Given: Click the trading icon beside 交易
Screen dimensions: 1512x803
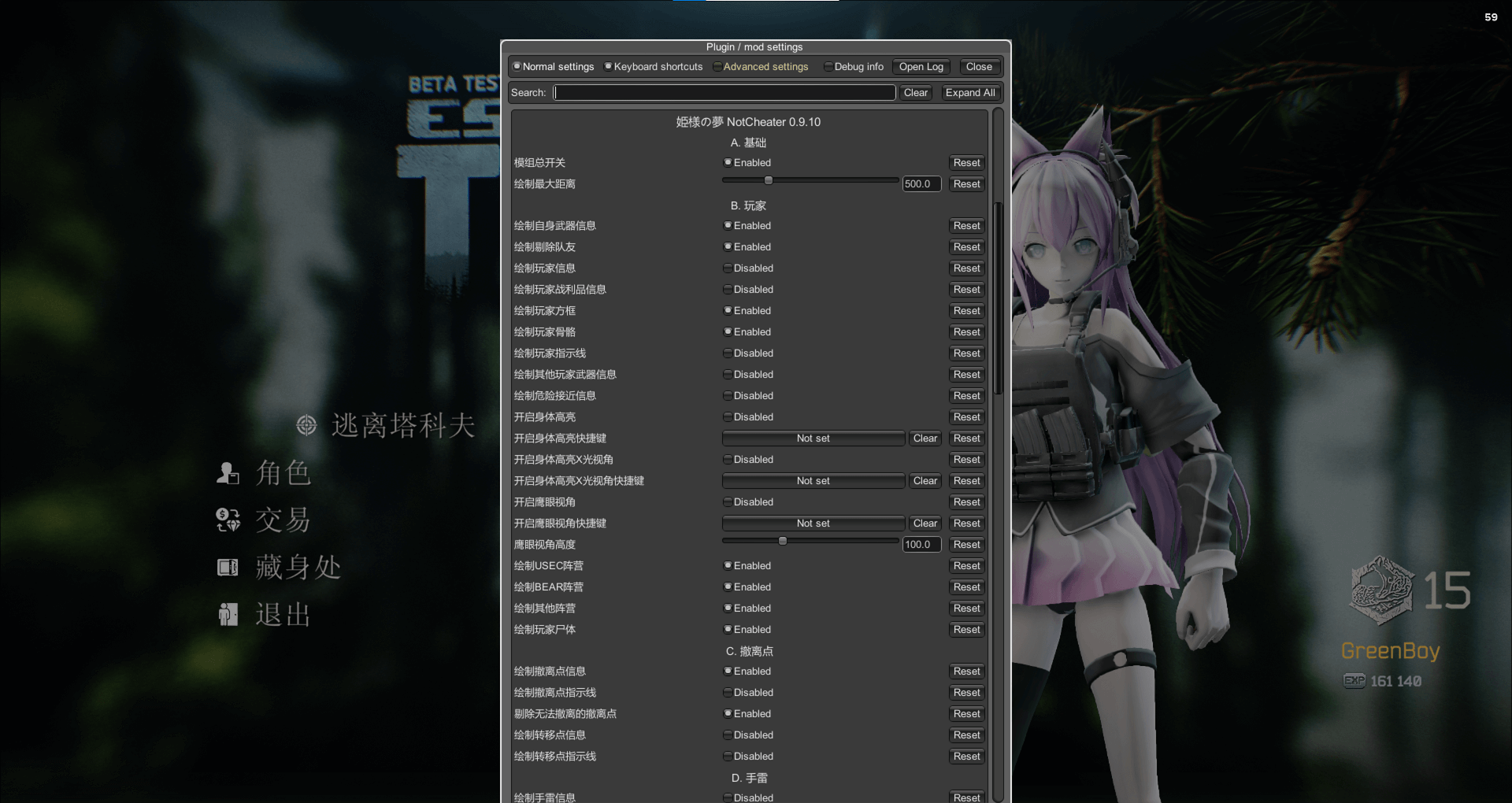Looking at the screenshot, I should [x=228, y=520].
